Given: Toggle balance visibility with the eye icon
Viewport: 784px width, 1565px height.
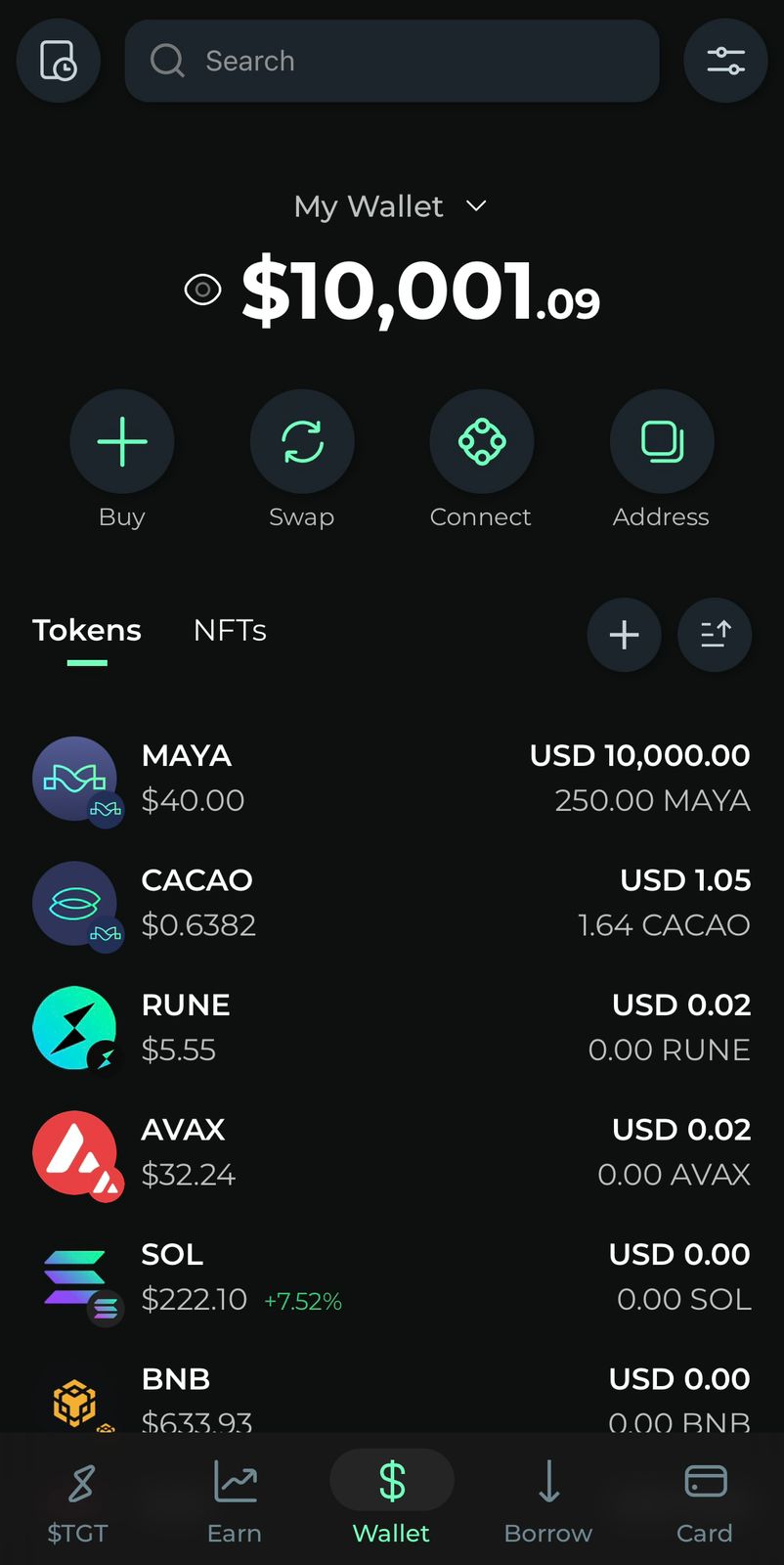Looking at the screenshot, I should [x=203, y=290].
